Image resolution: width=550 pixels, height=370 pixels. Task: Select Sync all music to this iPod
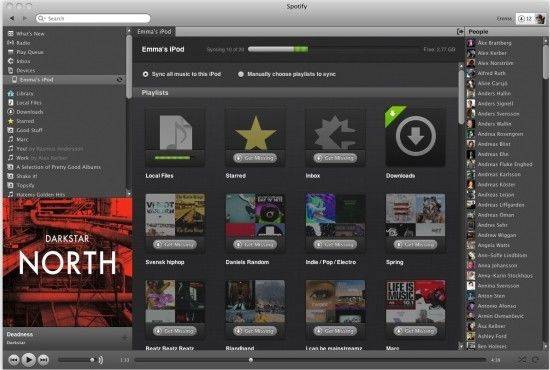pyautogui.click(x=146, y=74)
